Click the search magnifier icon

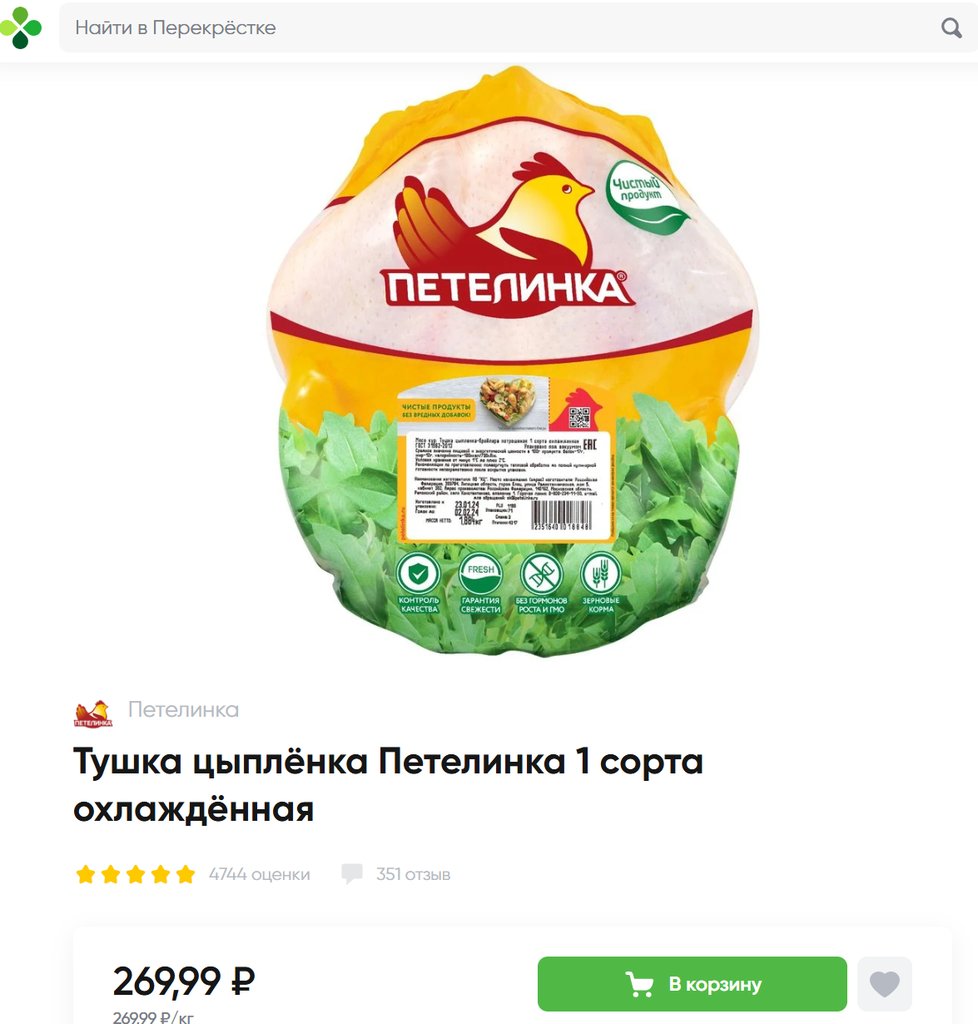tap(951, 28)
